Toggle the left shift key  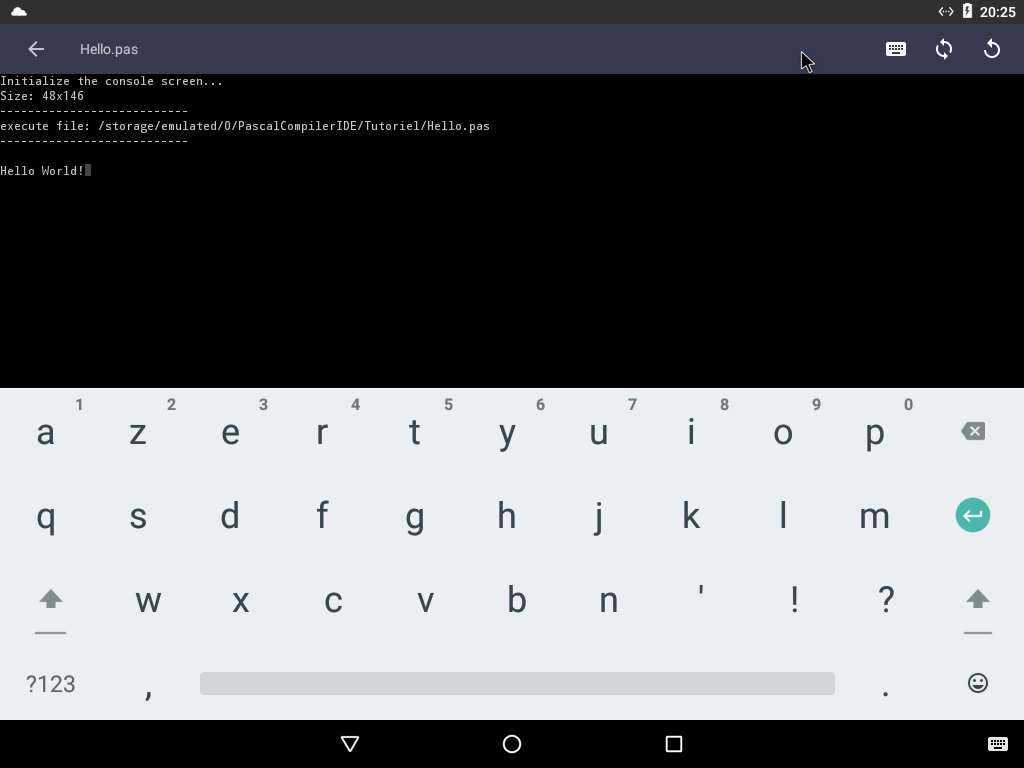50,601
